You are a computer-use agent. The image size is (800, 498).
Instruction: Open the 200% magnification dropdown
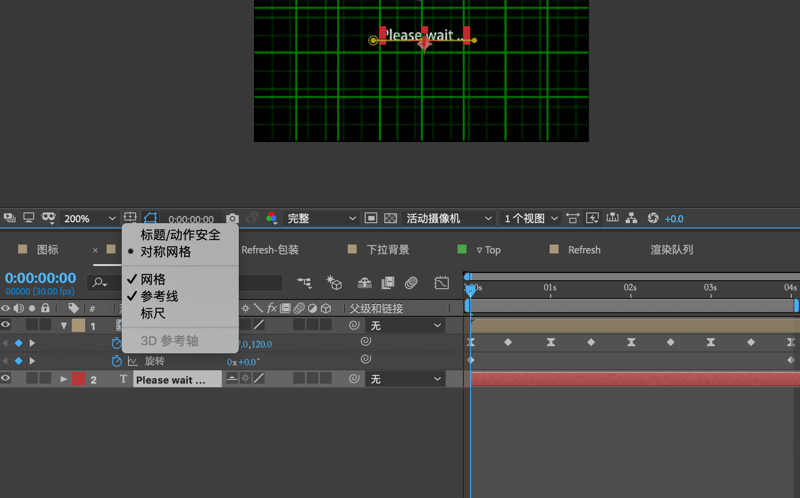pos(89,218)
